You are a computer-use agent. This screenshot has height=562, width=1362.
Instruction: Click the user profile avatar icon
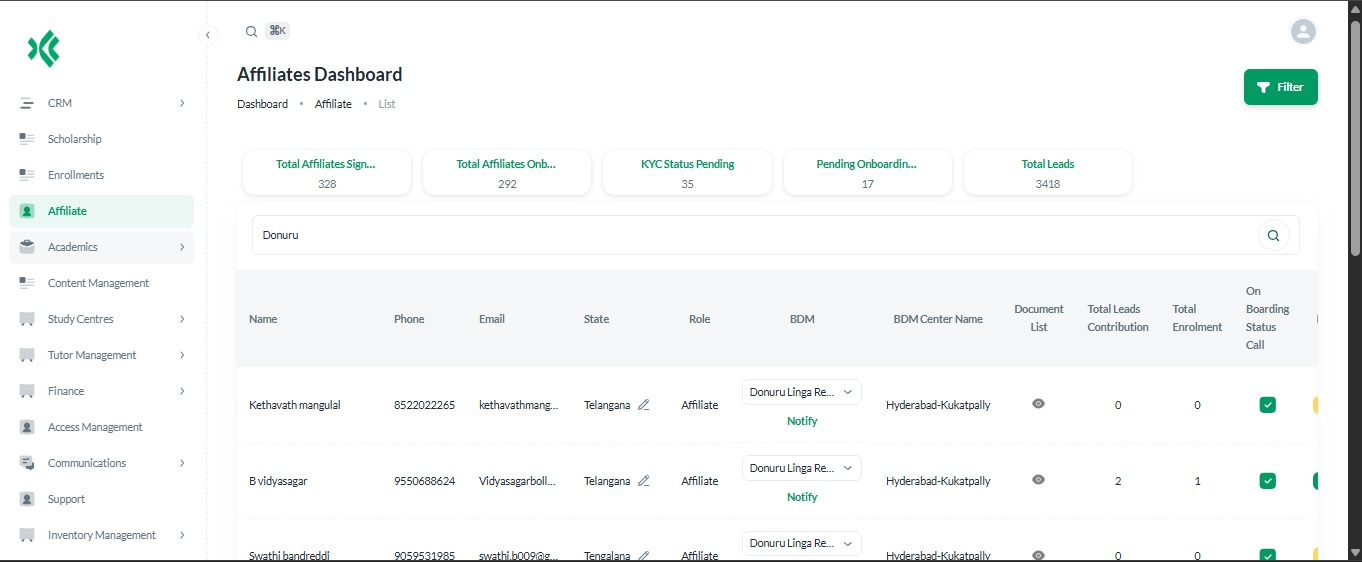(1303, 32)
